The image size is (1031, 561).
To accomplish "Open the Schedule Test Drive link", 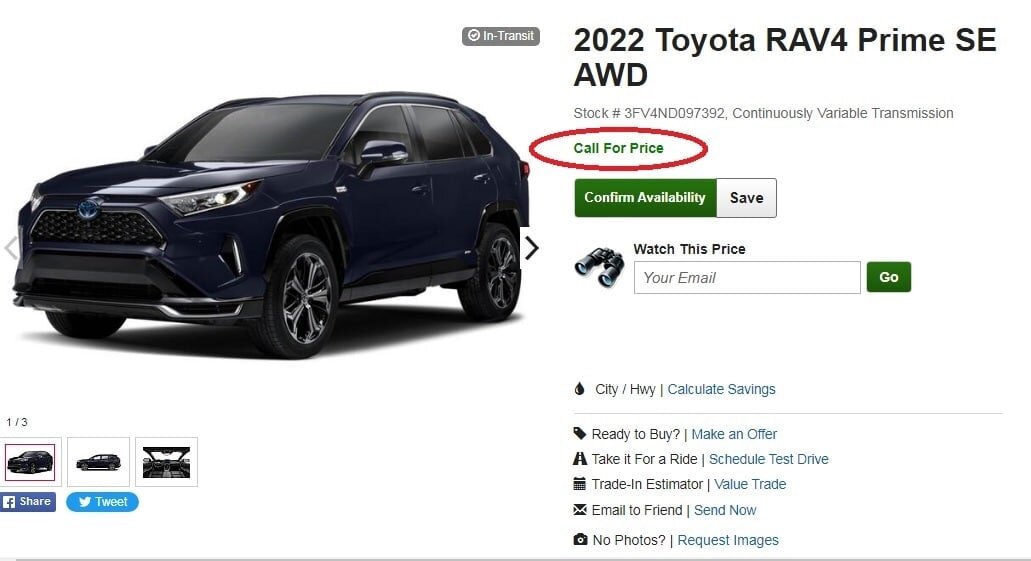I will tap(769, 459).
